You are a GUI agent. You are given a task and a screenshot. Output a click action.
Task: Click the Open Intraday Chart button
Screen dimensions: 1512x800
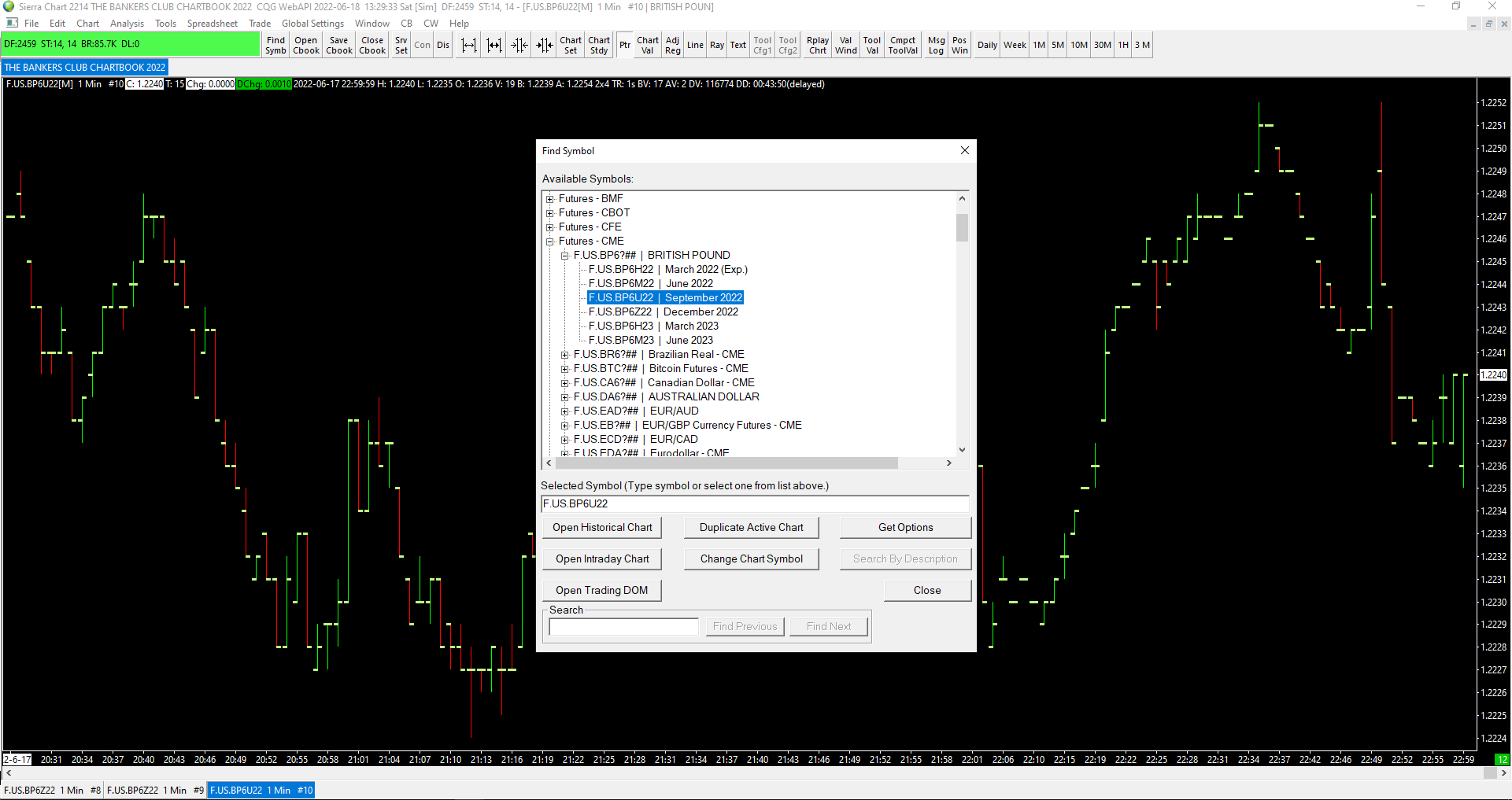(602, 559)
